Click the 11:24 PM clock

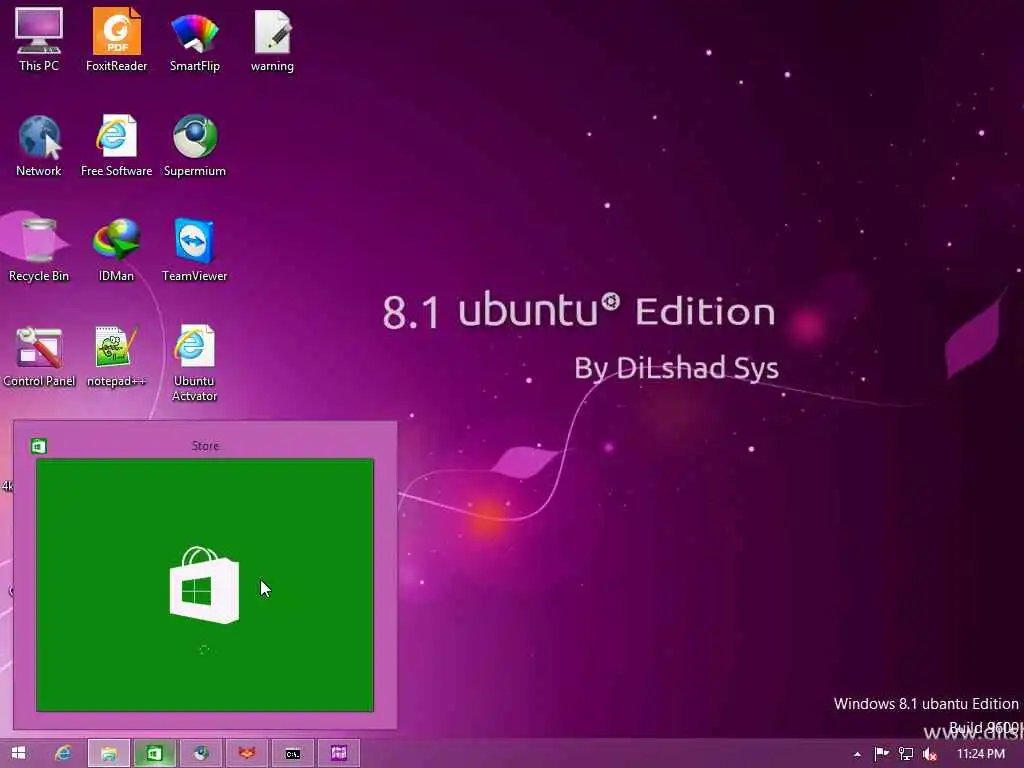coord(980,754)
